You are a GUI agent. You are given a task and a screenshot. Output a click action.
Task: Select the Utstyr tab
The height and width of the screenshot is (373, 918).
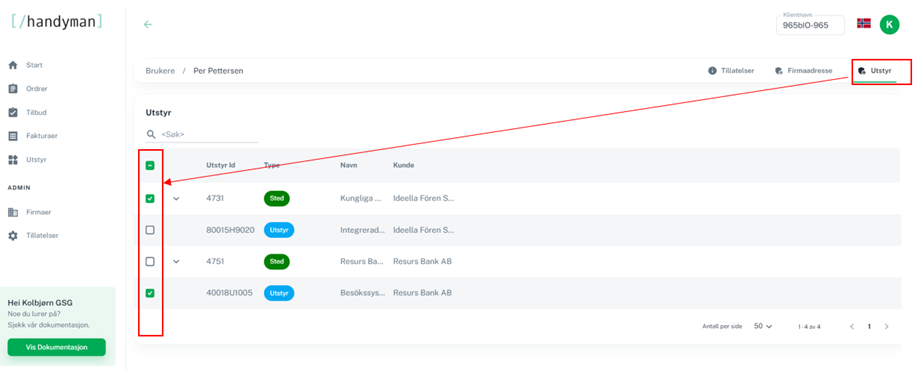874,71
